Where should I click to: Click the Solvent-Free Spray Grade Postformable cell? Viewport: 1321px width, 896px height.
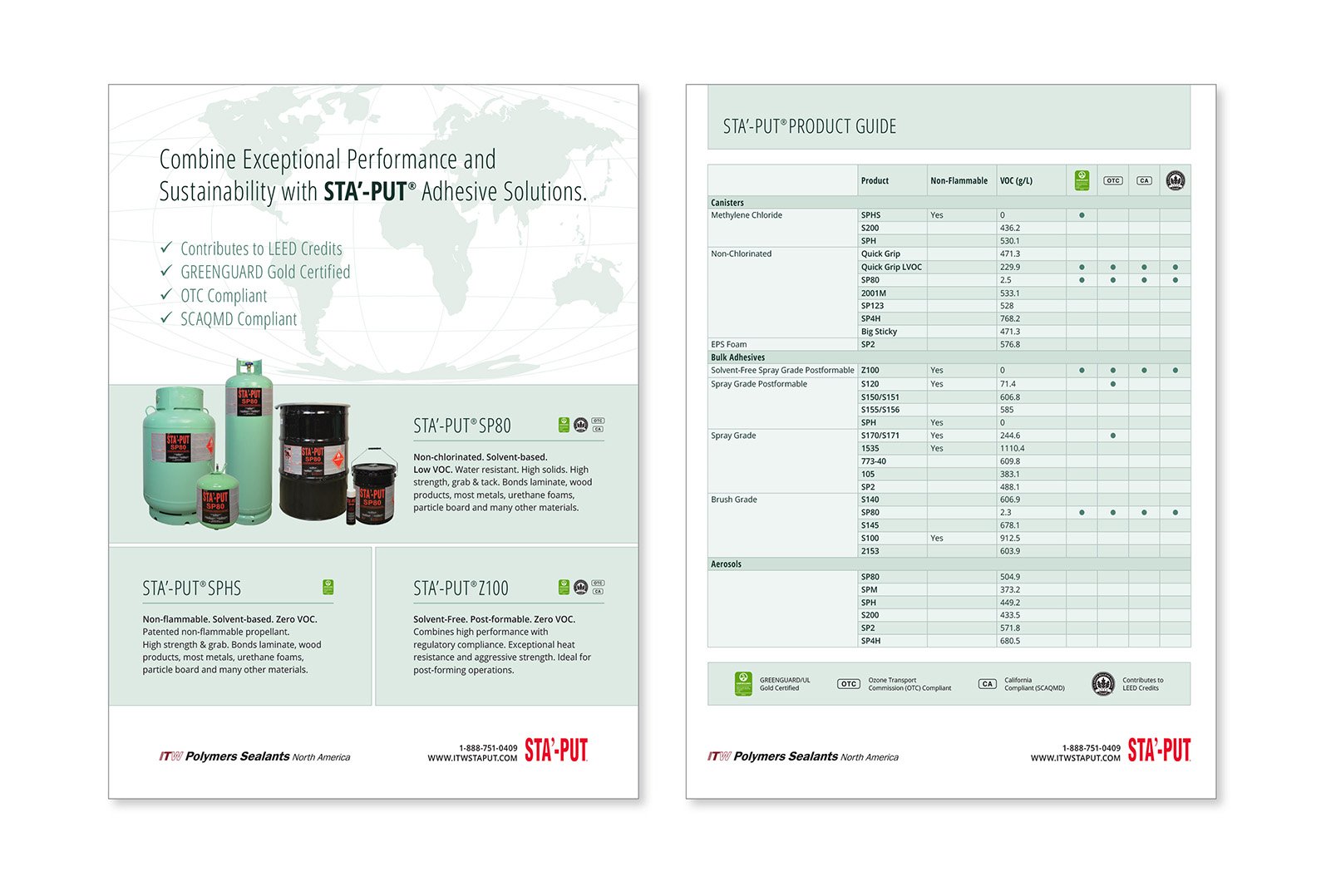[782, 370]
